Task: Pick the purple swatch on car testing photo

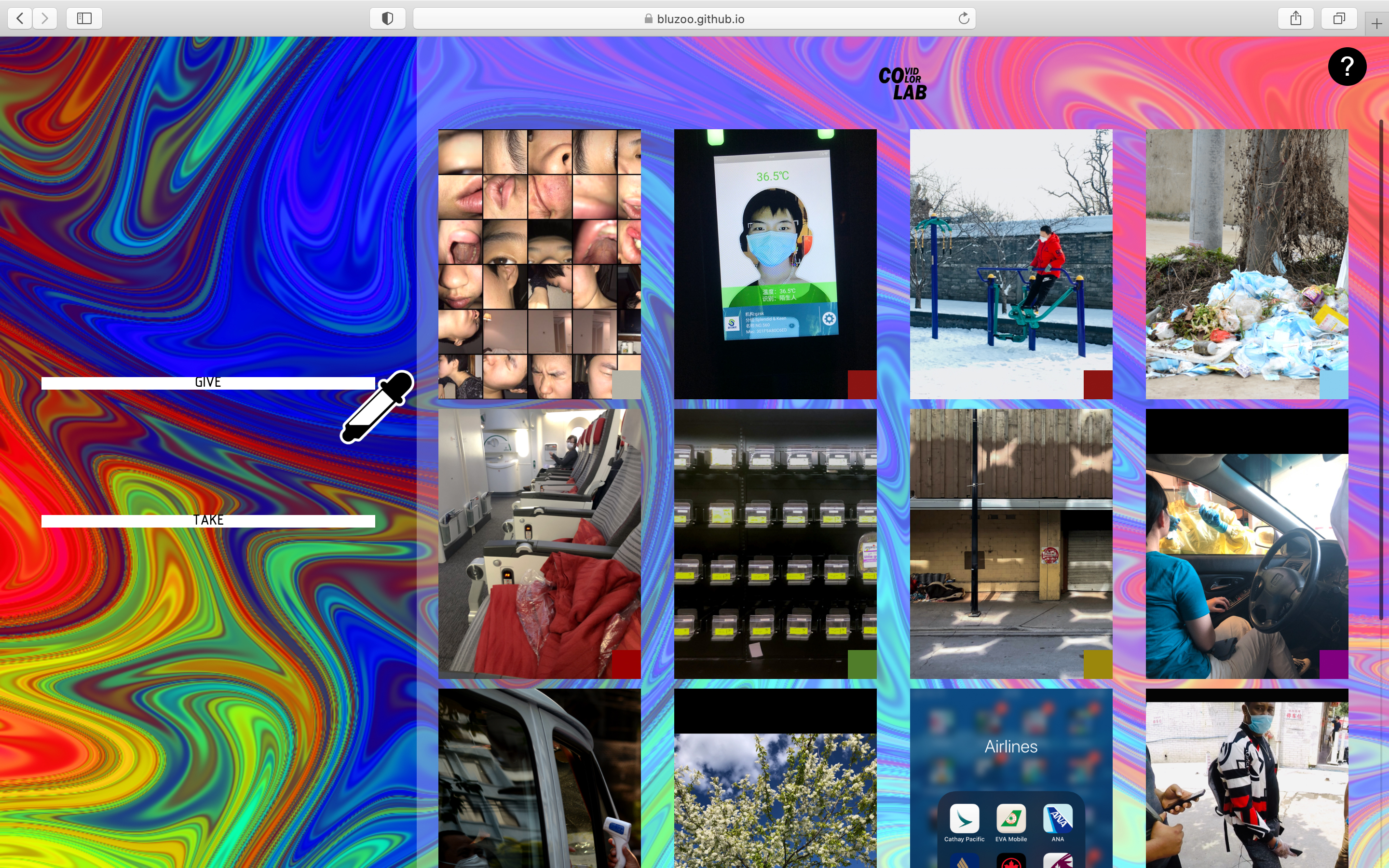Action: coord(1334,664)
